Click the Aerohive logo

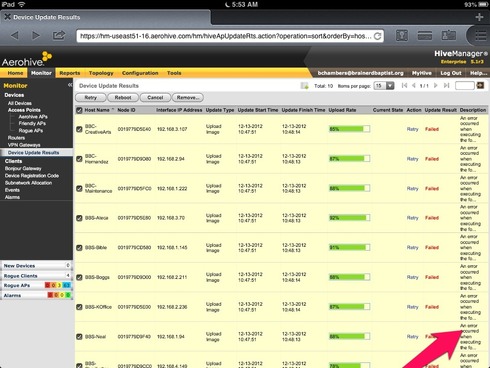coord(27,59)
